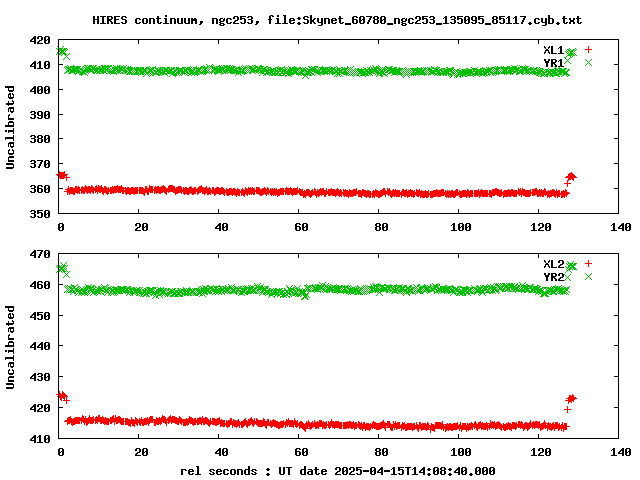Click the 430 y-axis tick label
The height and width of the screenshot is (480, 640).
[x=40, y=377]
